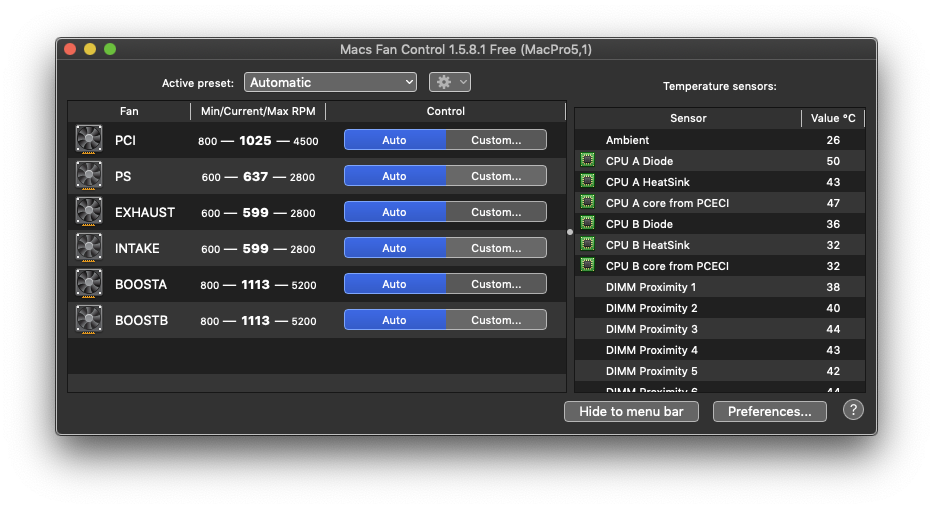Screen dimensions: 933x509
Task: Select the DIMM Proximity 3 row
Action: [x=720, y=329]
